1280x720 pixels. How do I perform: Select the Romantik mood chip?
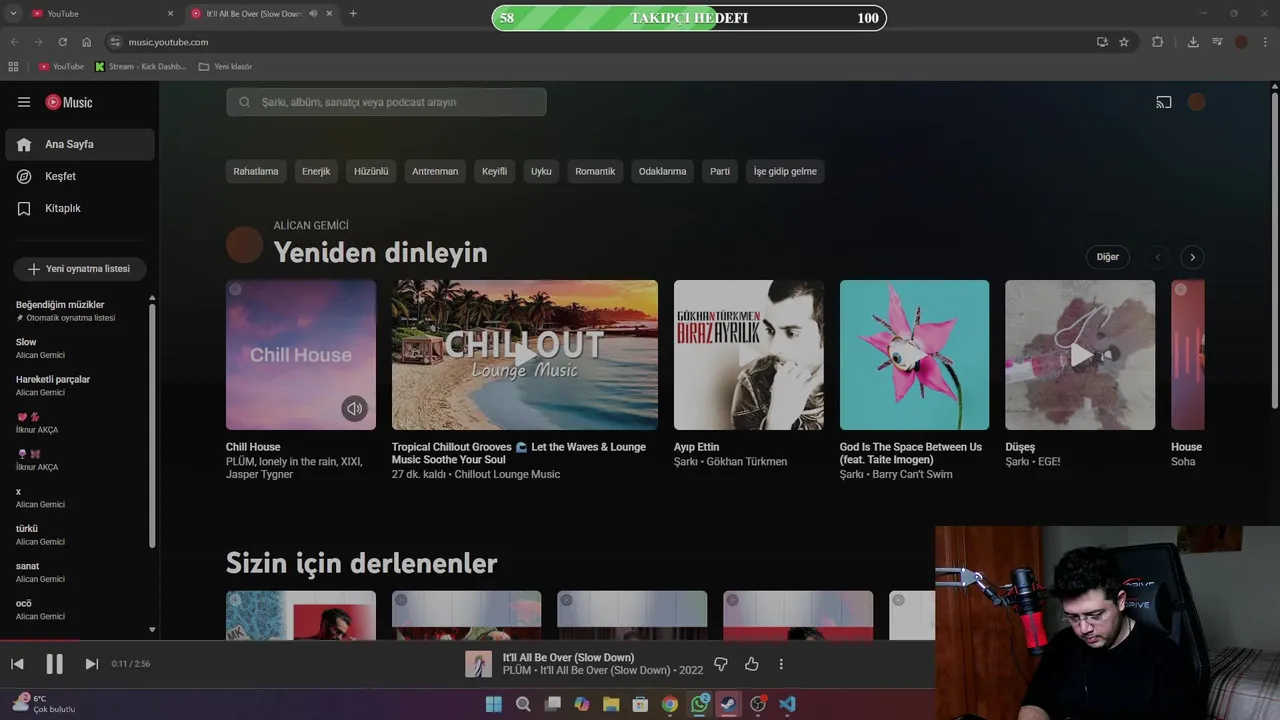tap(595, 171)
